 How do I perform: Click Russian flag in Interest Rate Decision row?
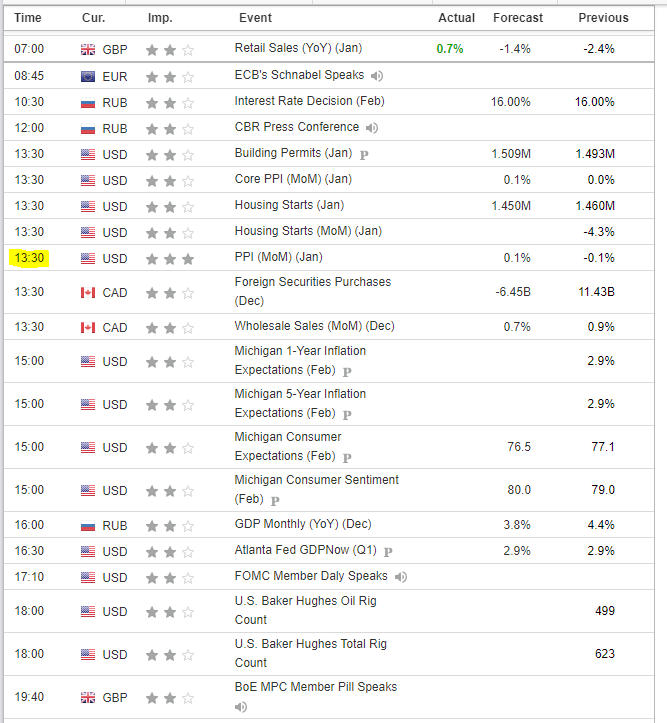click(88, 102)
